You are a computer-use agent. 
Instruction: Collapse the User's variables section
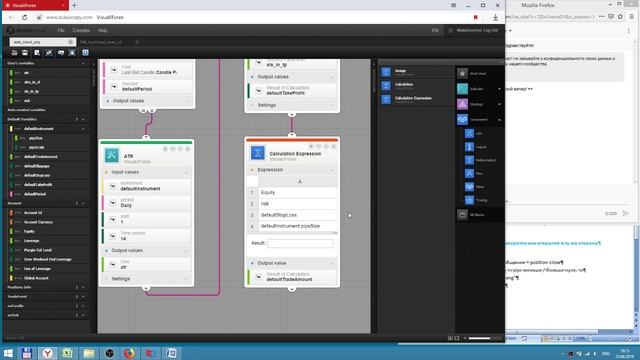[83, 63]
